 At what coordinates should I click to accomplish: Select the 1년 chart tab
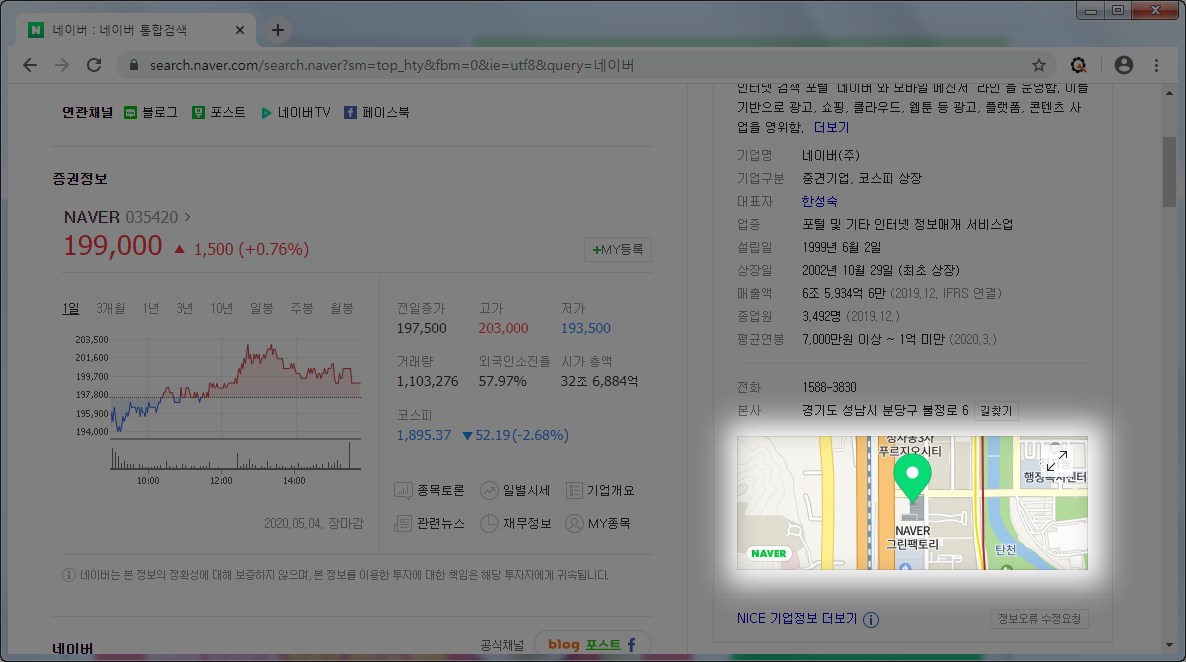(151, 308)
